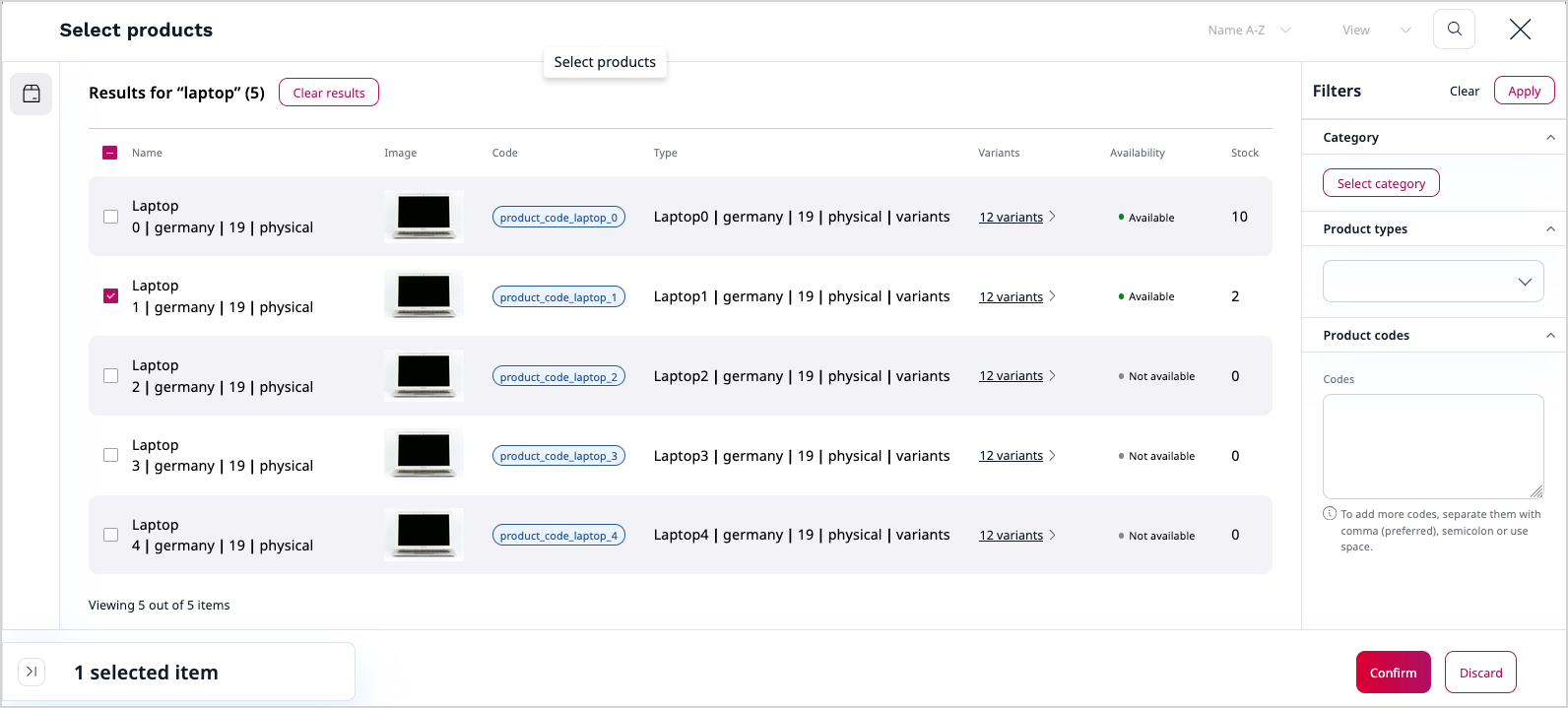This screenshot has width=1568, height=708.
Task: Click the search magnifier icon
Action: 1454,30
